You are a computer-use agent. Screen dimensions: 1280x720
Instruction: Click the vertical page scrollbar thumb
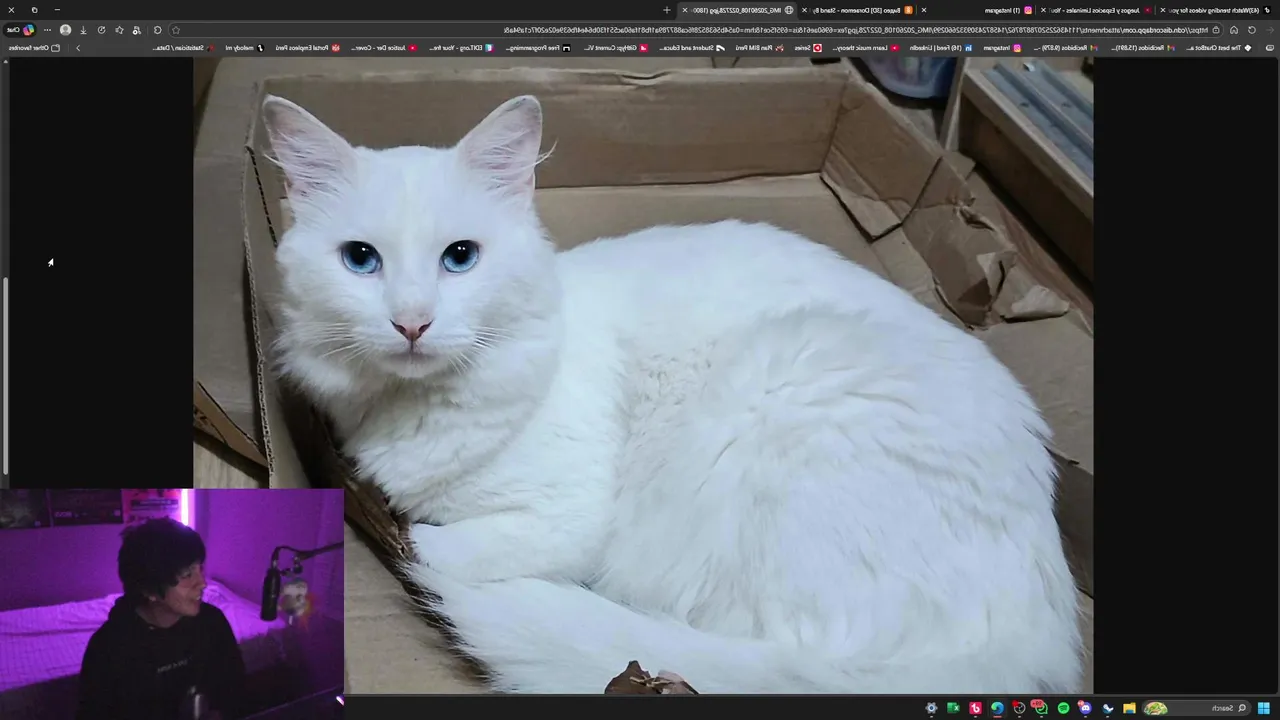(6, 375)
